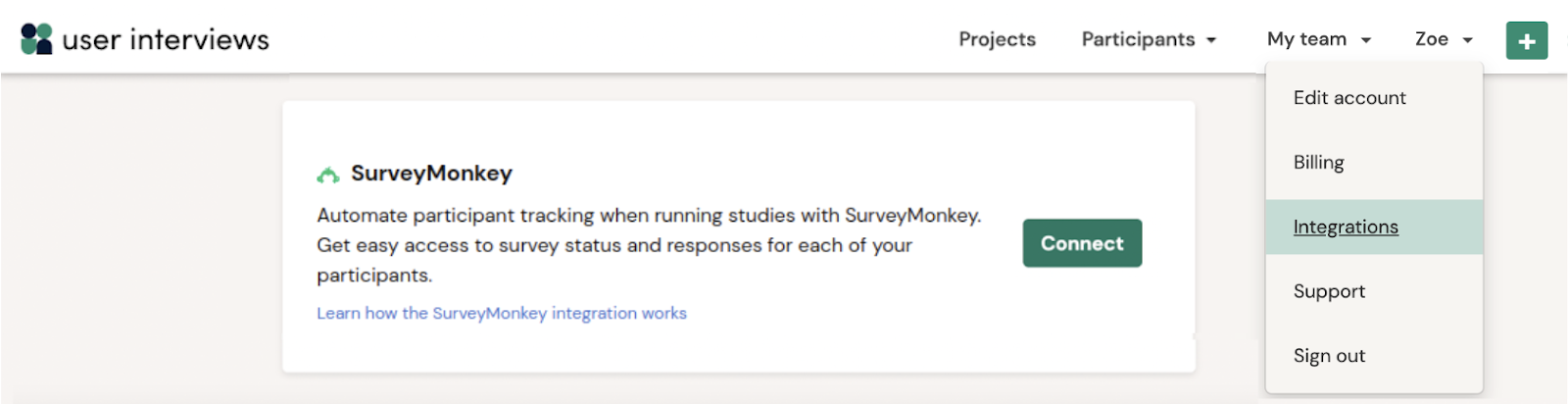
Task: Select Edit account from the menu
Action: (1348, 98)
